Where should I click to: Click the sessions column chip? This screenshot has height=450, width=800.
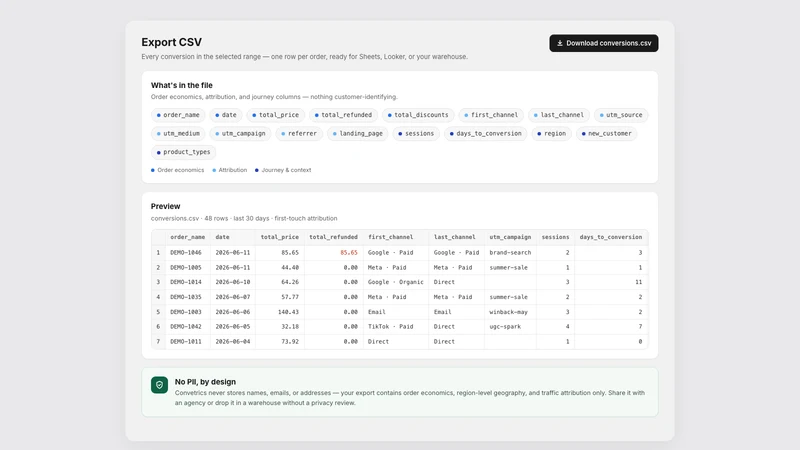point(416,134)
